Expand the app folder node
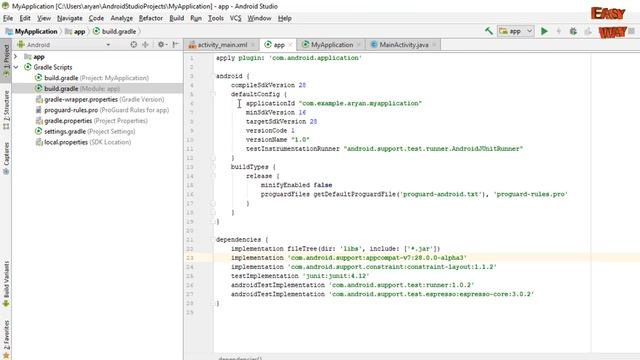This screenshot has height=360, width=640. point(16,57)
